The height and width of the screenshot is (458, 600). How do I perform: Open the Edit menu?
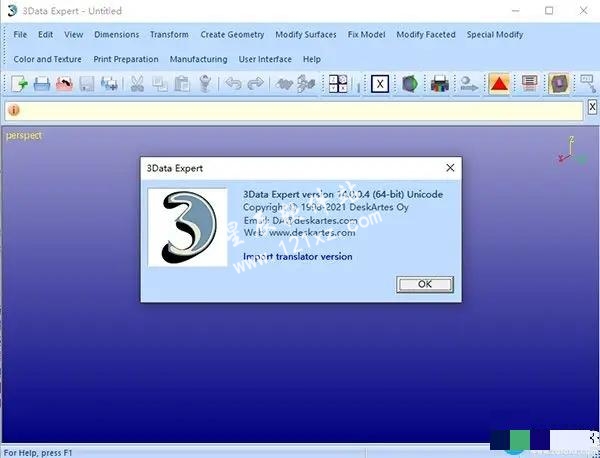(45, 34)
